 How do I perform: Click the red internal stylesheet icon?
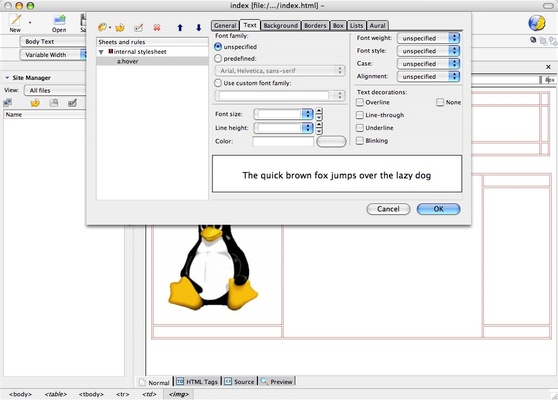(111, 52)
